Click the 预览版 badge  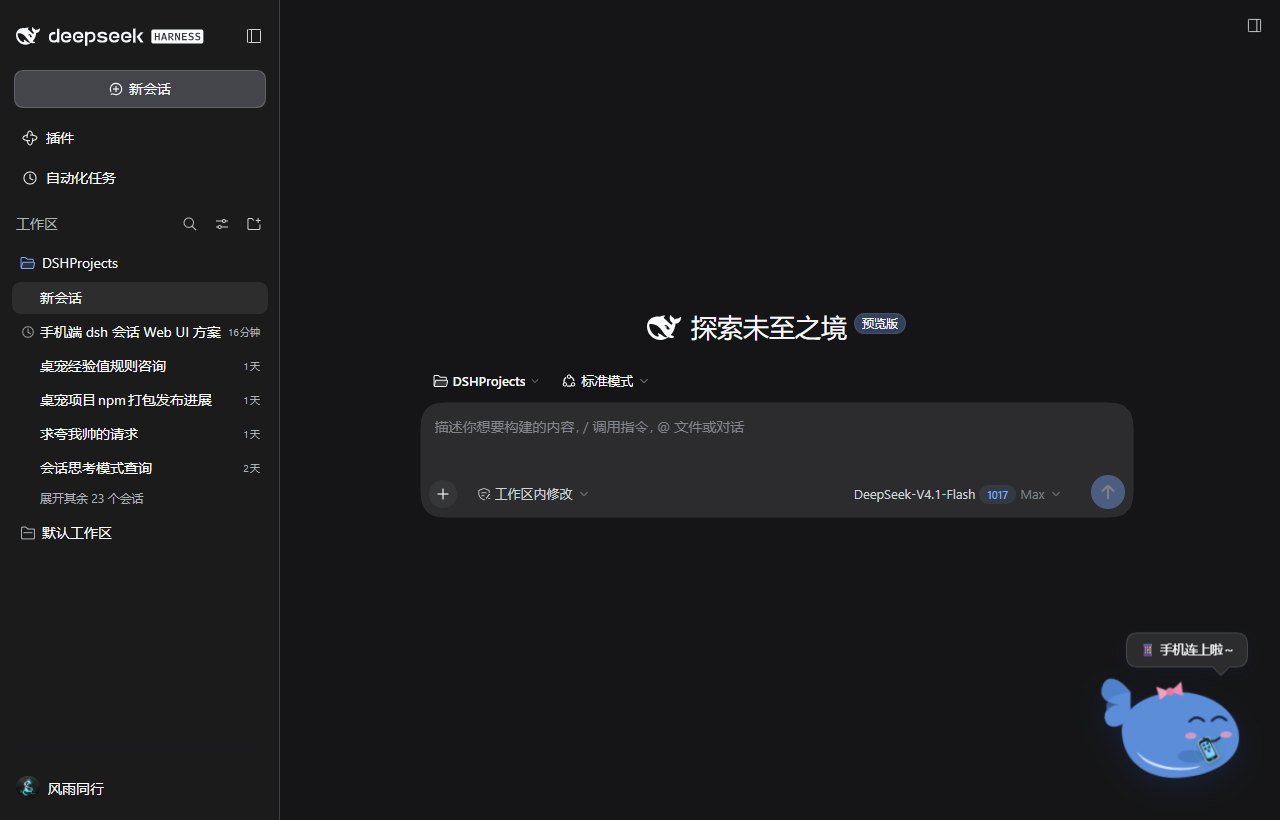click(880, 324)
